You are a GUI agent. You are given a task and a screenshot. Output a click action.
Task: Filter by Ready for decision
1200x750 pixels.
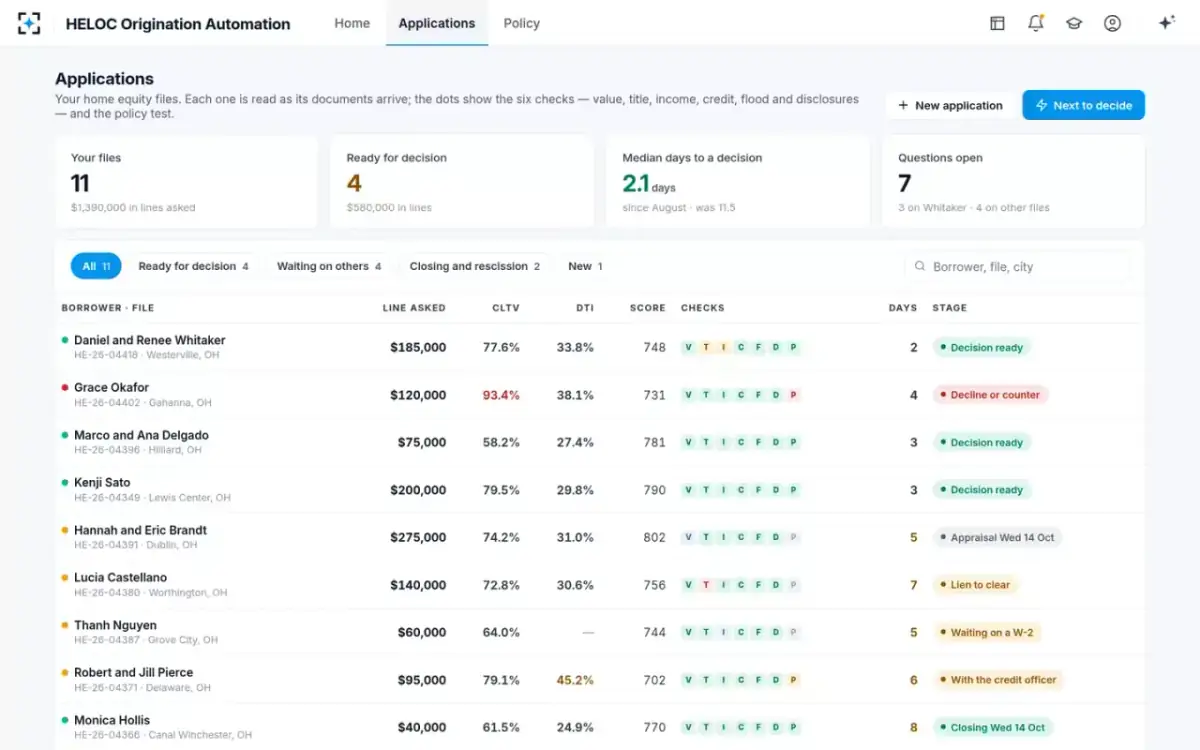(193, 266)
